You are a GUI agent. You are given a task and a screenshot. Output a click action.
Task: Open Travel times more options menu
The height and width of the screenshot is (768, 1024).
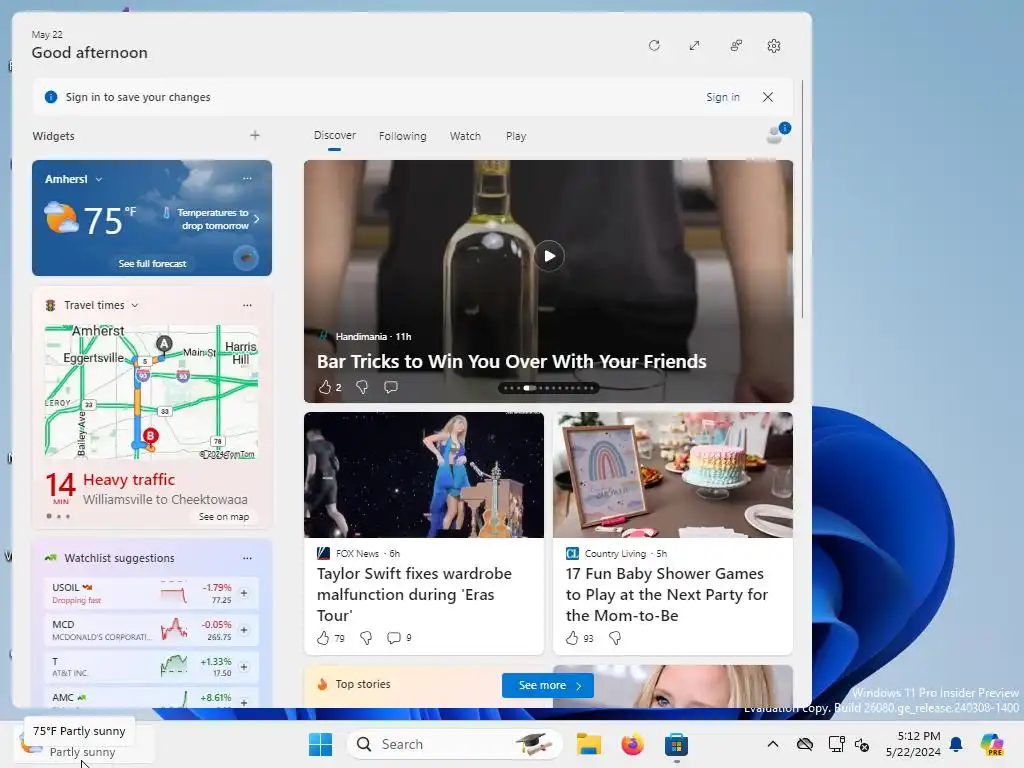(x=247, y=305)
